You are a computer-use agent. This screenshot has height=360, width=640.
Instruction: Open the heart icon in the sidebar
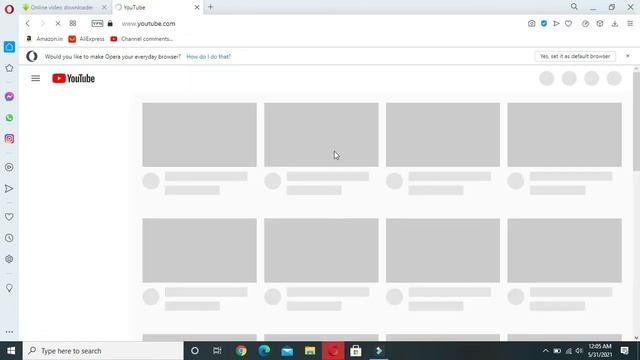(9, 217)
